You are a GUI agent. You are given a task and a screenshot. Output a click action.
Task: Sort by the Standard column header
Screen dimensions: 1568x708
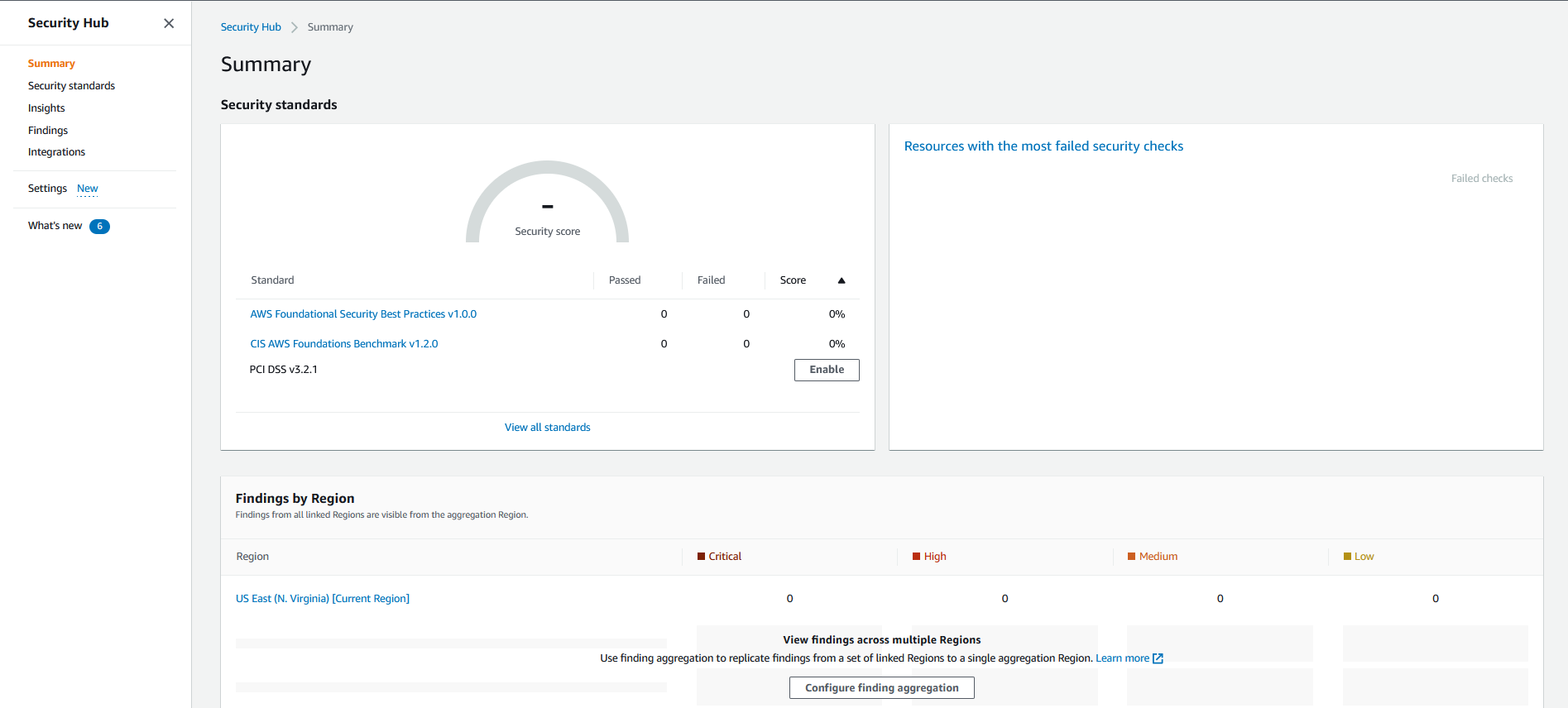(272, 280)
